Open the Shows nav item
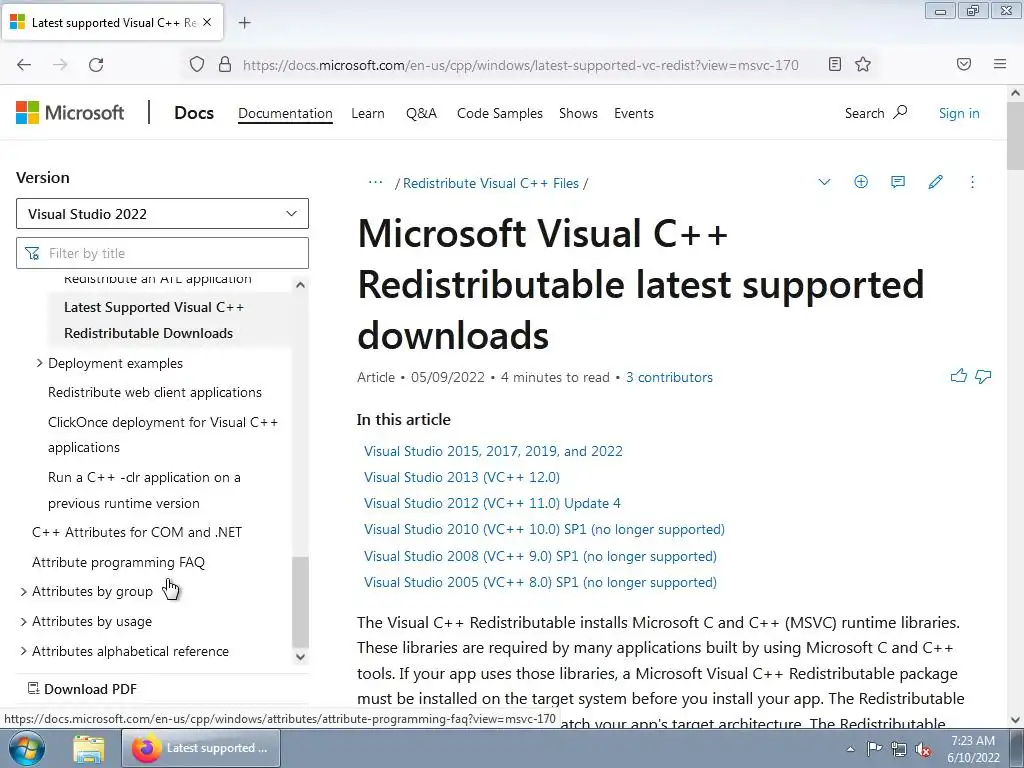 578,113
